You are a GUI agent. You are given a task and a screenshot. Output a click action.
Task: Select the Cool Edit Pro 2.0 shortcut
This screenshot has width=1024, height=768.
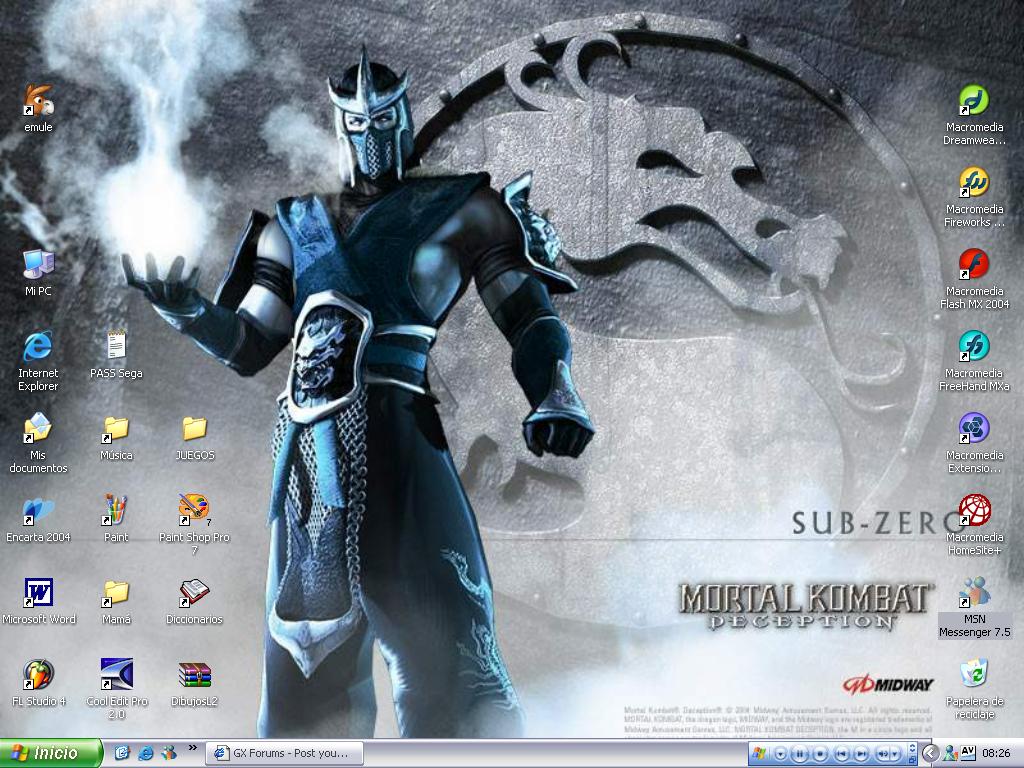pyautogui.click(x=116, y=688)
